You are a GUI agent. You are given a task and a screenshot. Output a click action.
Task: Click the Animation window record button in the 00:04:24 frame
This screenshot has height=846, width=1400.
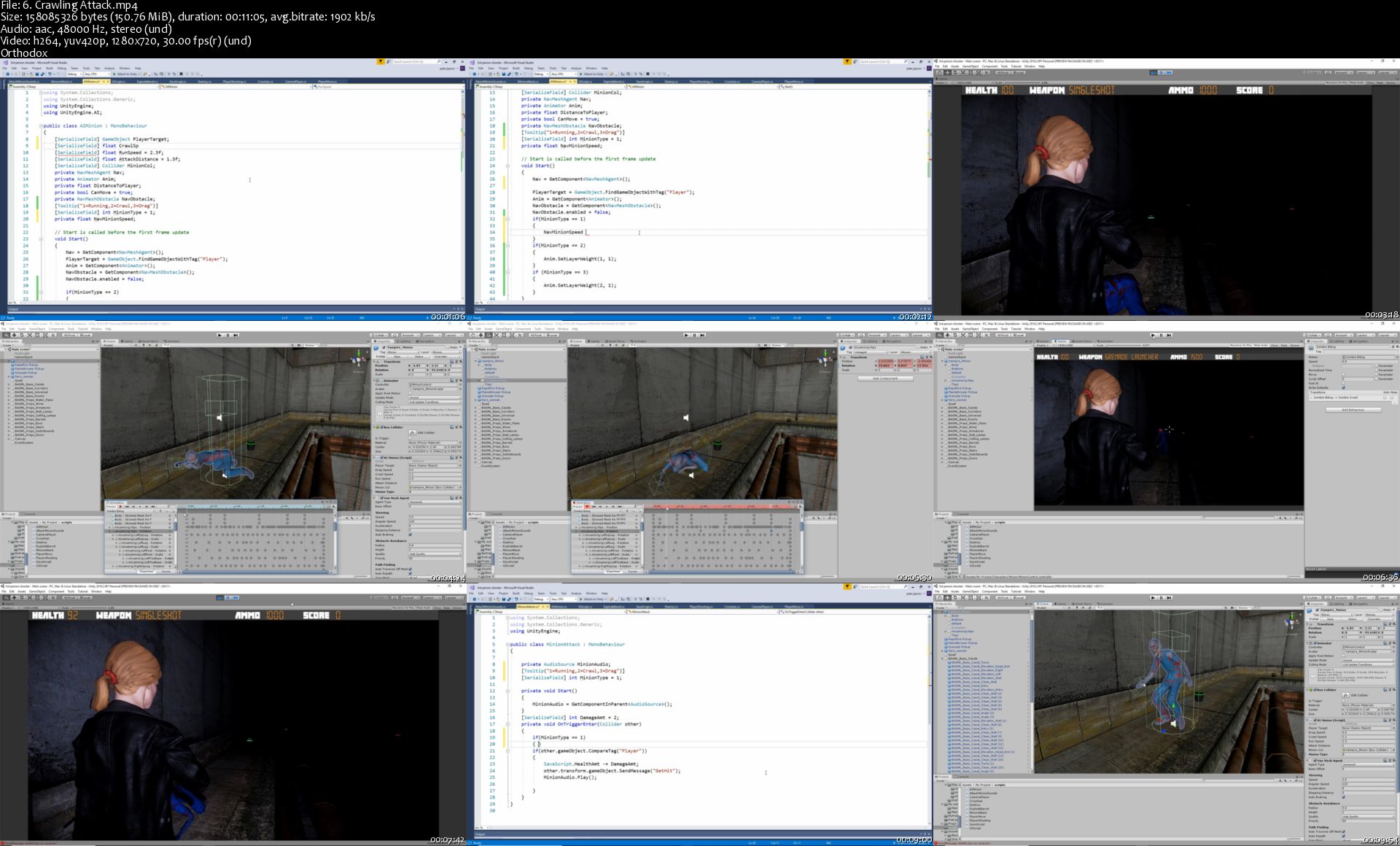coord(120,507)
